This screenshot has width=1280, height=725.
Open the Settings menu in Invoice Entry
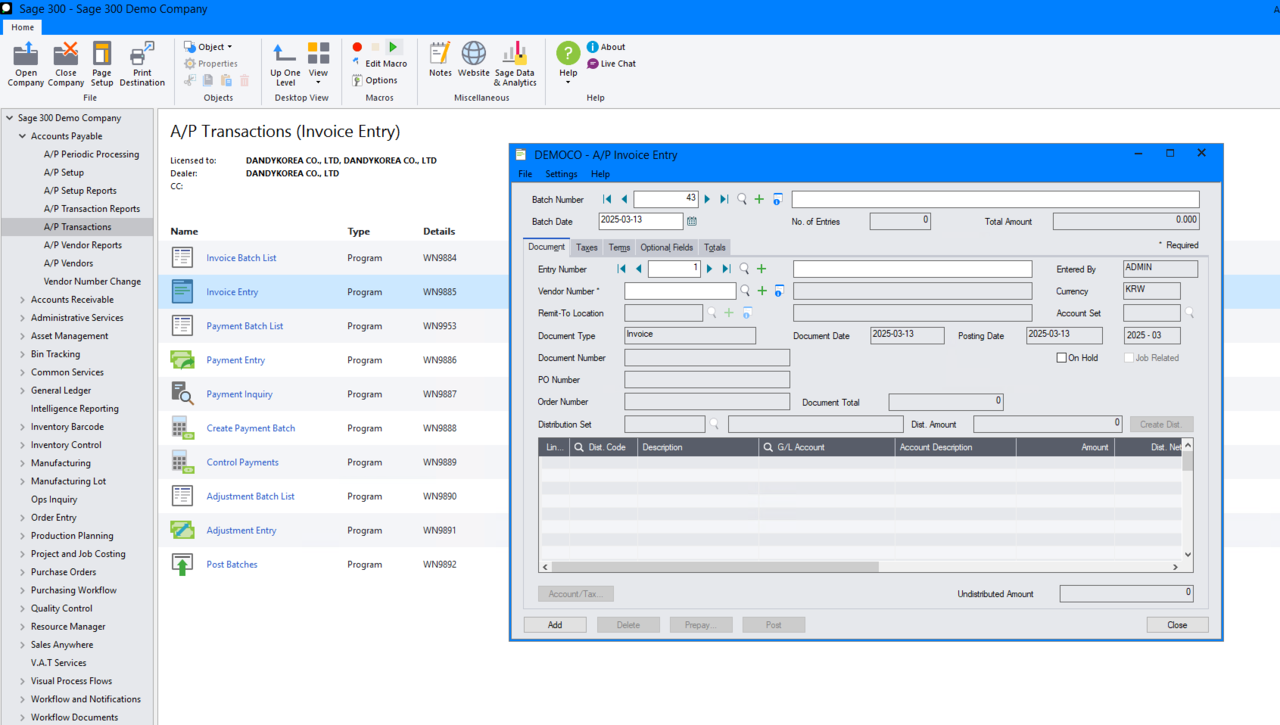[561, 174]
